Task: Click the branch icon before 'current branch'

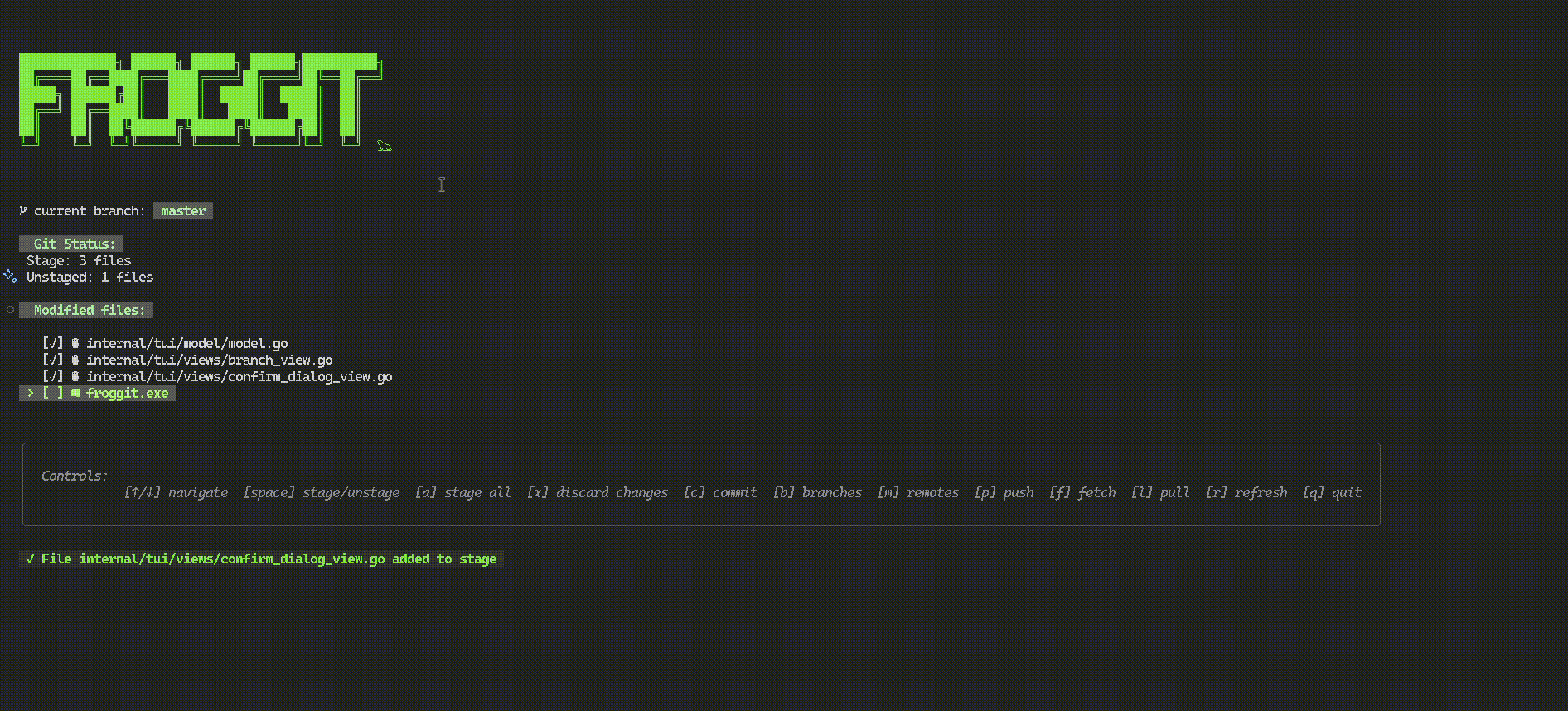Action: pyautogui.click(x=23, y=210)
